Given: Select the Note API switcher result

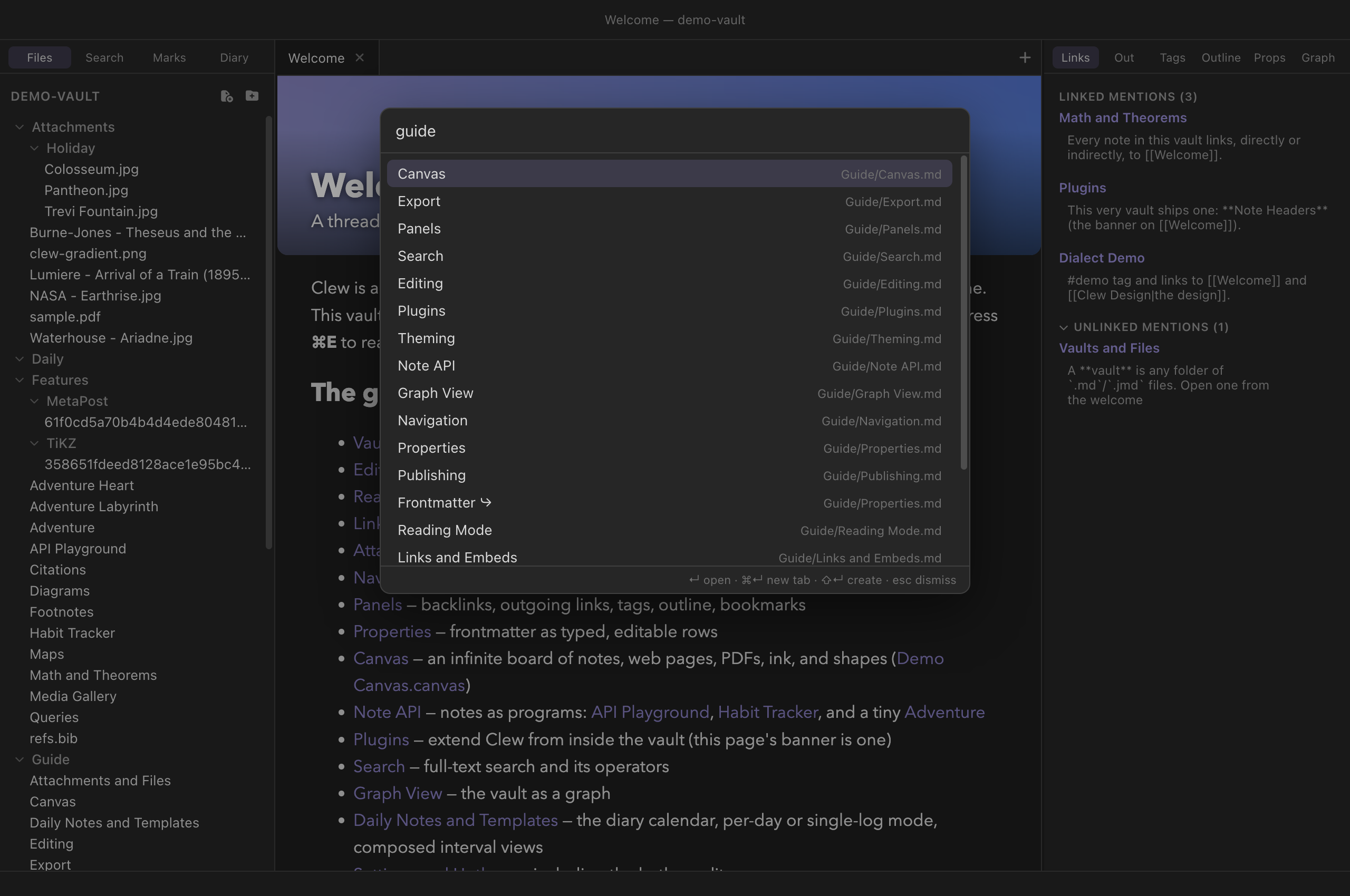Looking at the screenshot, I should pyautogui.click(x=670, y=366).
